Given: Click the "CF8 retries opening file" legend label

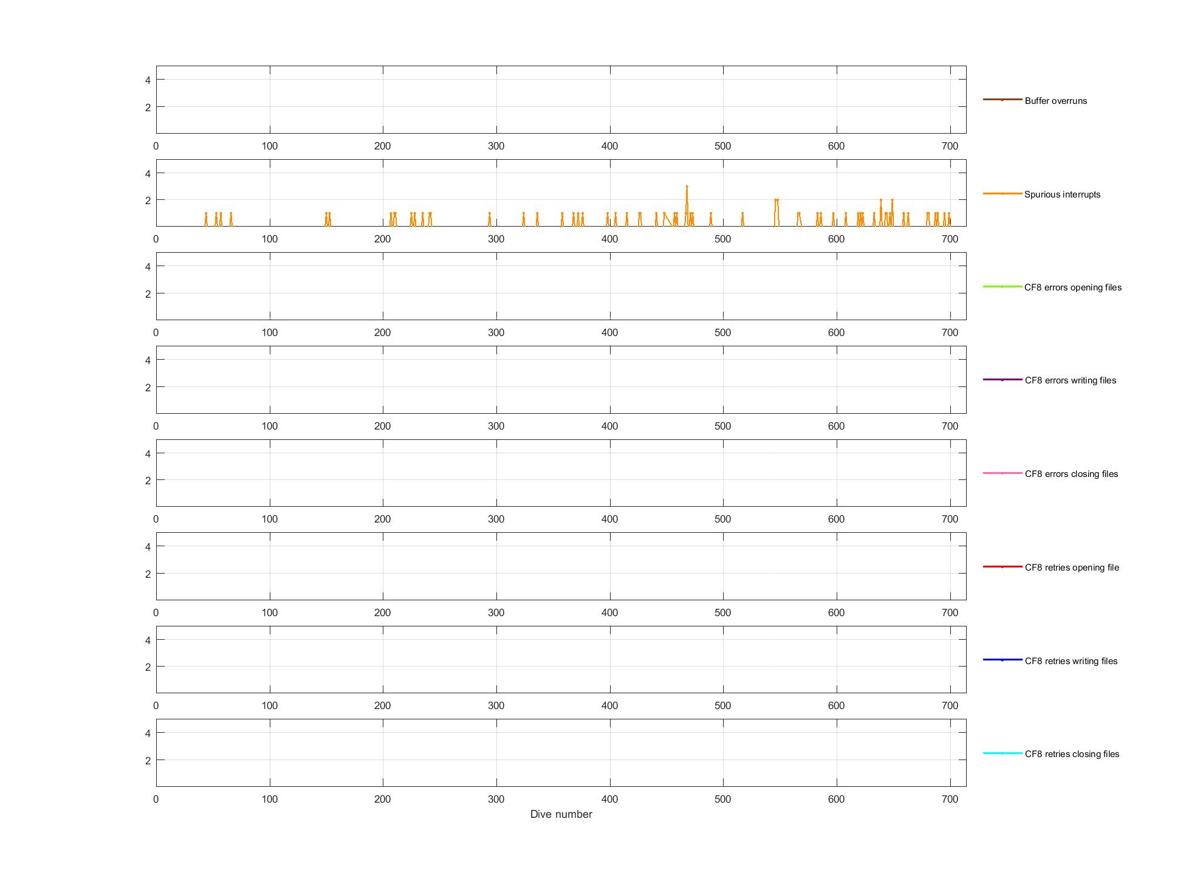Looking at the screenshot, I should [x=1072, y=568].
